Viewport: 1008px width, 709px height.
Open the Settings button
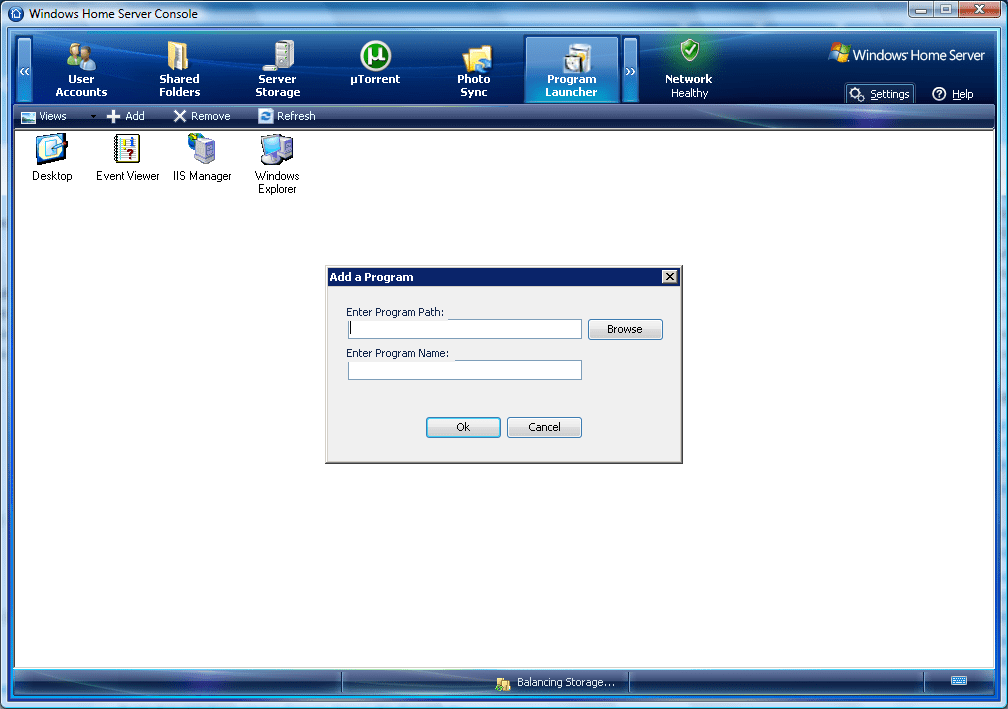coord(880,94)
